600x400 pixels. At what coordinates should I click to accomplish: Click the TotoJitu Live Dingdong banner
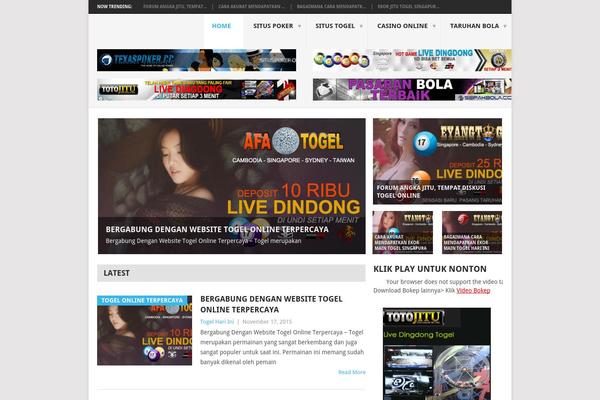196,90
